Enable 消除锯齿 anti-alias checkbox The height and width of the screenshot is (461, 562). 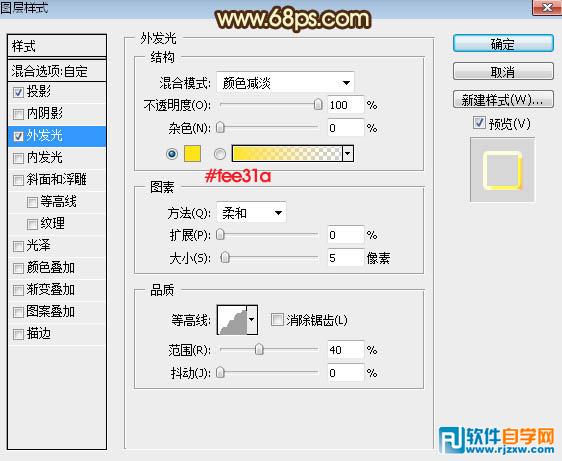tap(277, 319)
